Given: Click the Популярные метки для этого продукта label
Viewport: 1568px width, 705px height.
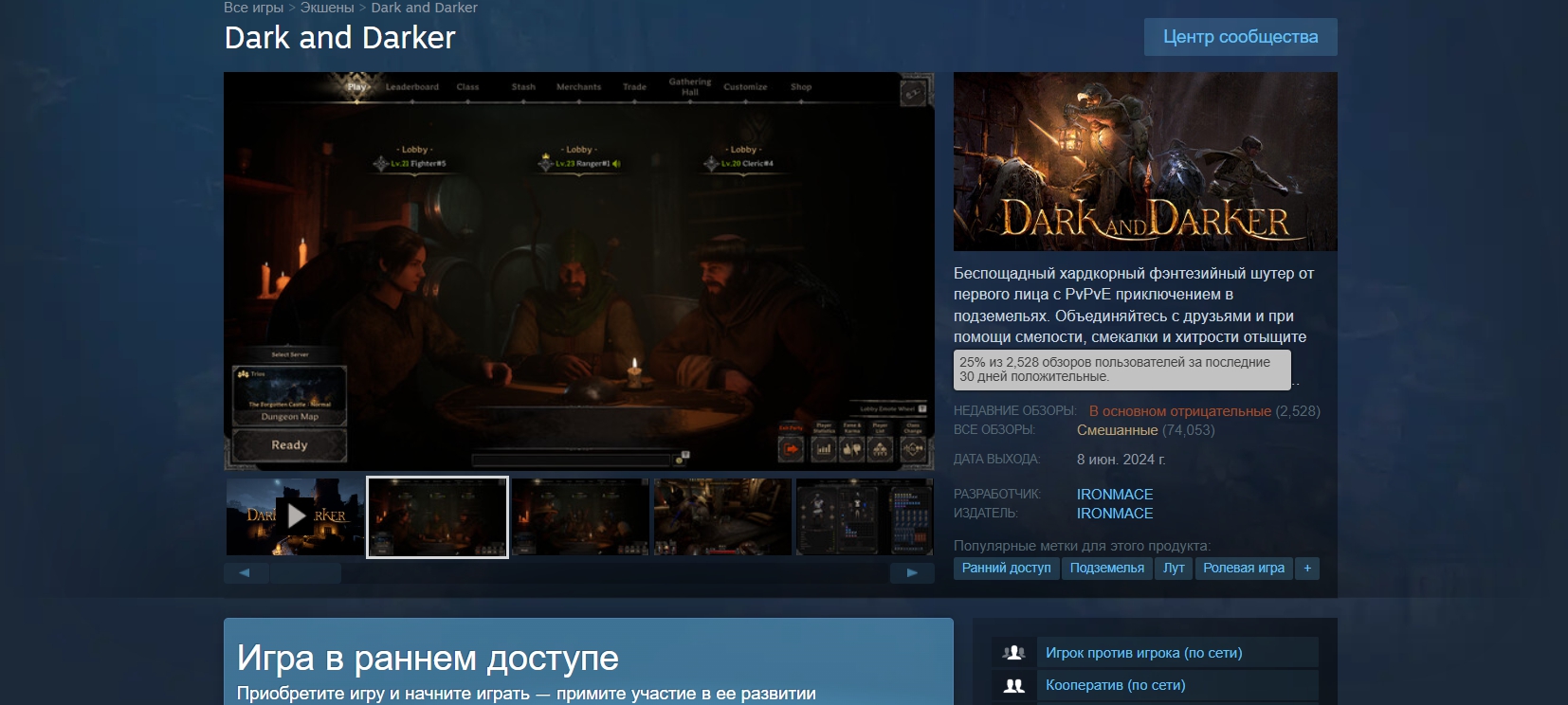Looking at the screenshot, I should [x=1082, y=546].
